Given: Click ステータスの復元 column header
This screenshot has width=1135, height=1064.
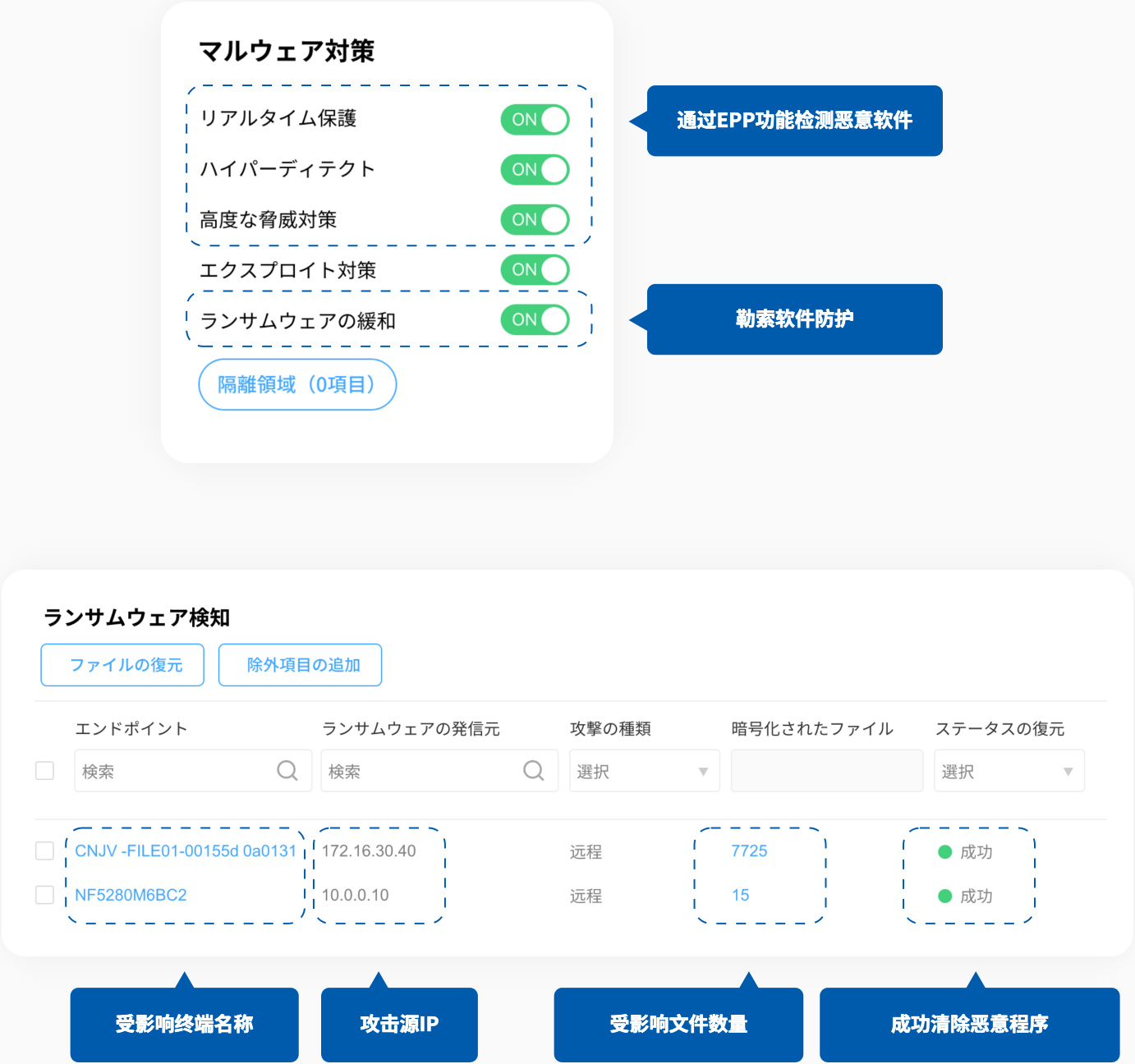Looking at the screenshot, I should click(x=999, y=729).
